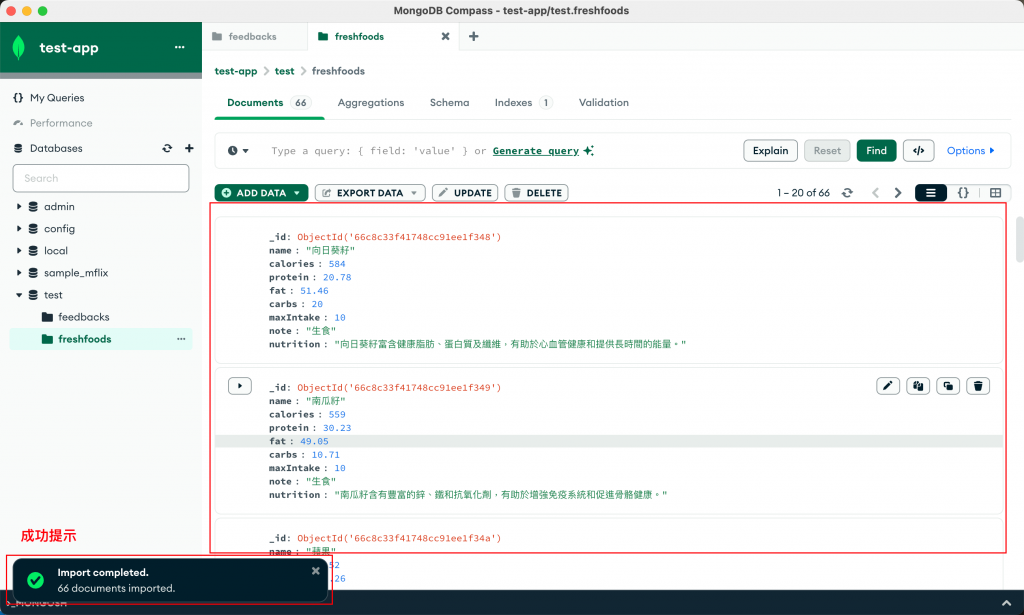Click the Databases sidebar heading

coord(56,148)
